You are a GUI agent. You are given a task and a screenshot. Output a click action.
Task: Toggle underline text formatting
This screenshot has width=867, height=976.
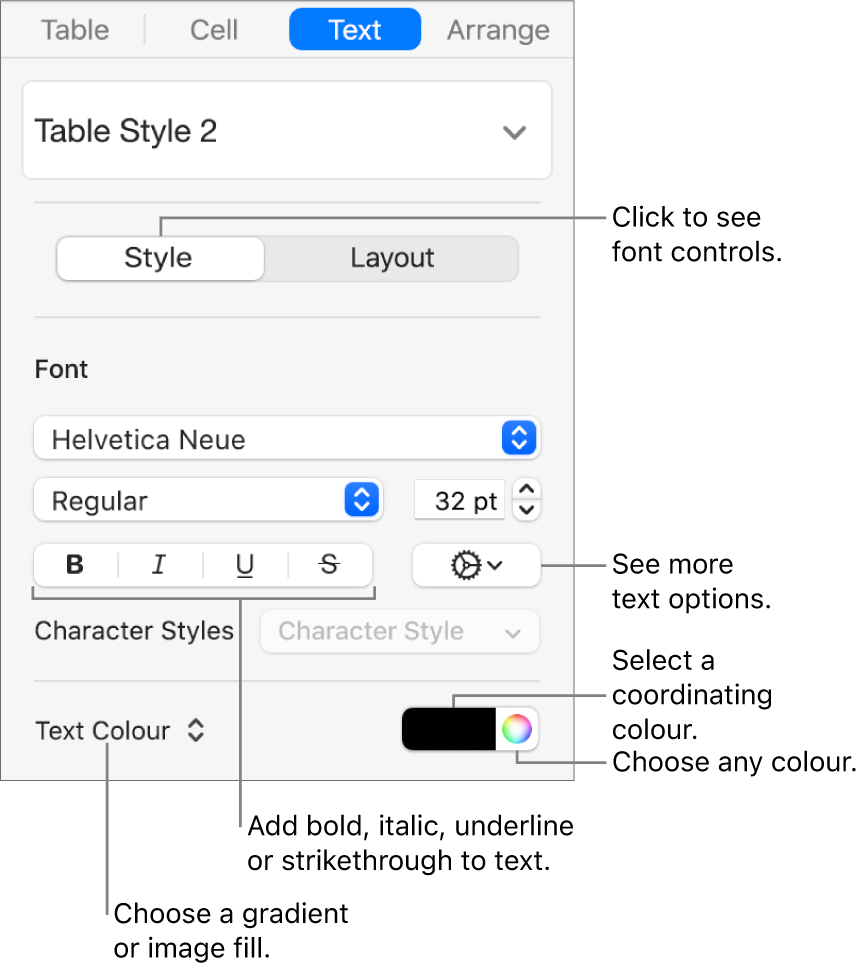244,565
